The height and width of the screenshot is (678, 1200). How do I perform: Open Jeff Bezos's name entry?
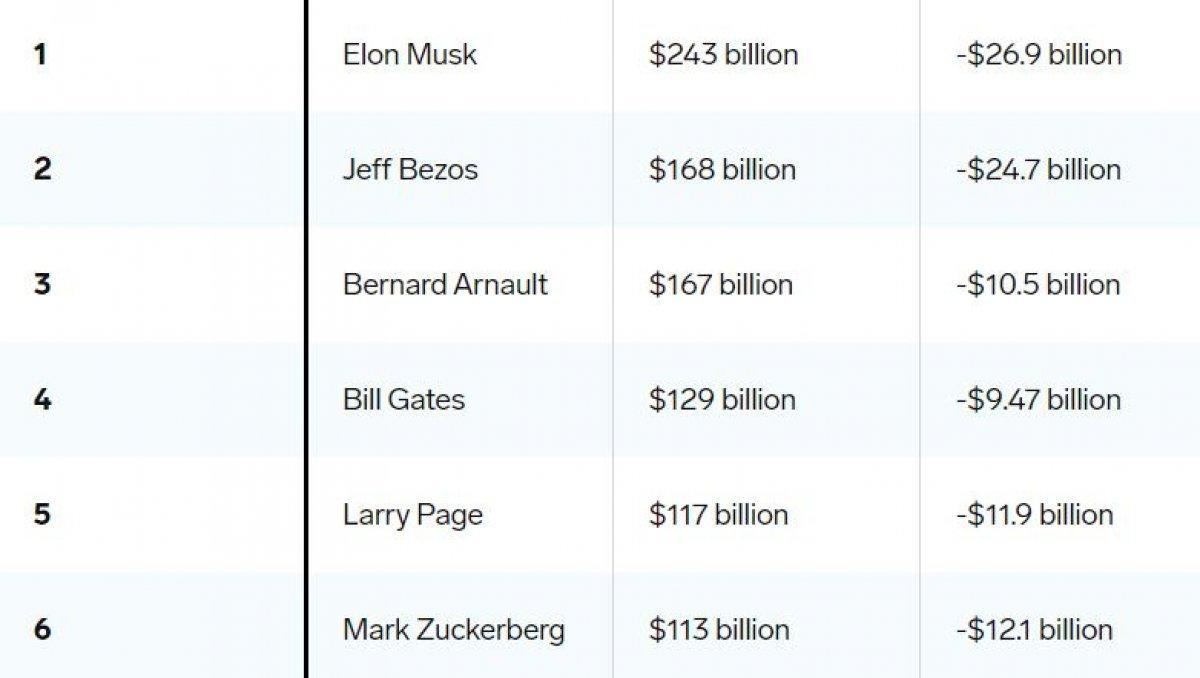410,169
